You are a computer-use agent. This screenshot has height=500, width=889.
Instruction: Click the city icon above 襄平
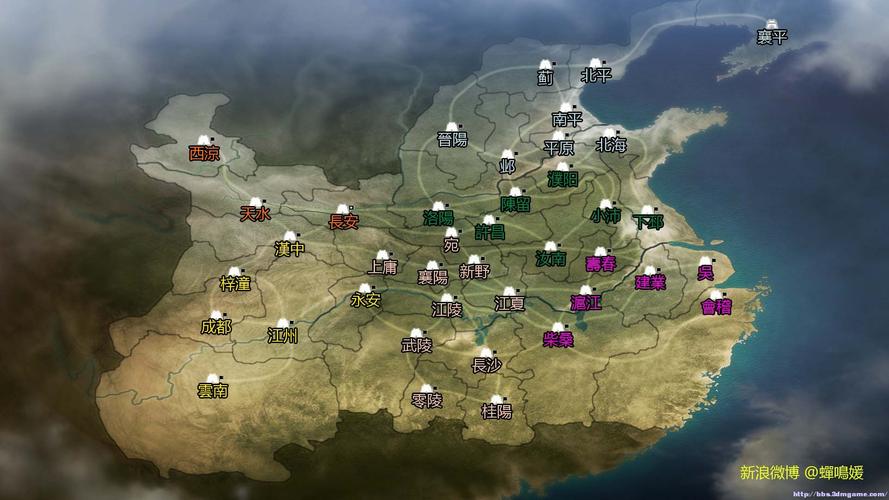pos(772,24)
